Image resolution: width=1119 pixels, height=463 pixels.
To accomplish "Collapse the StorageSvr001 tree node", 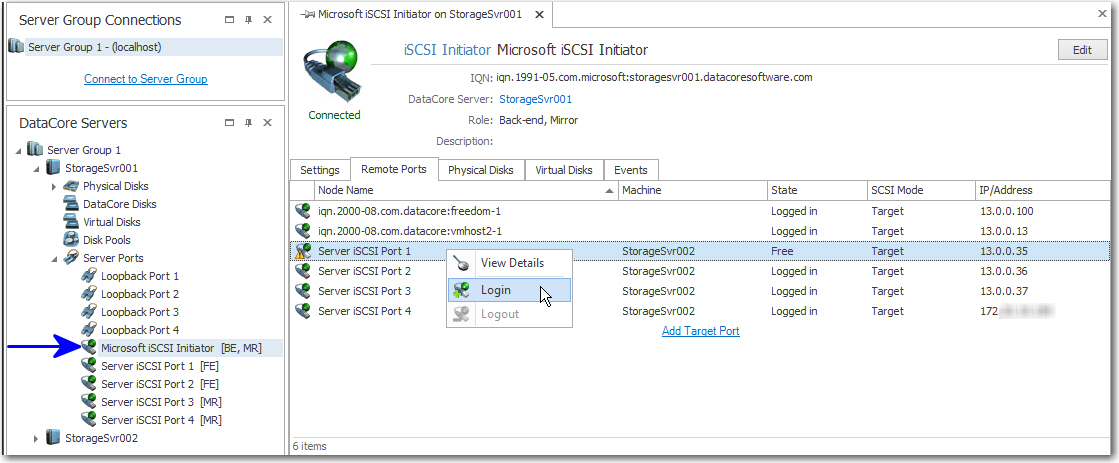I will point(36,168).
